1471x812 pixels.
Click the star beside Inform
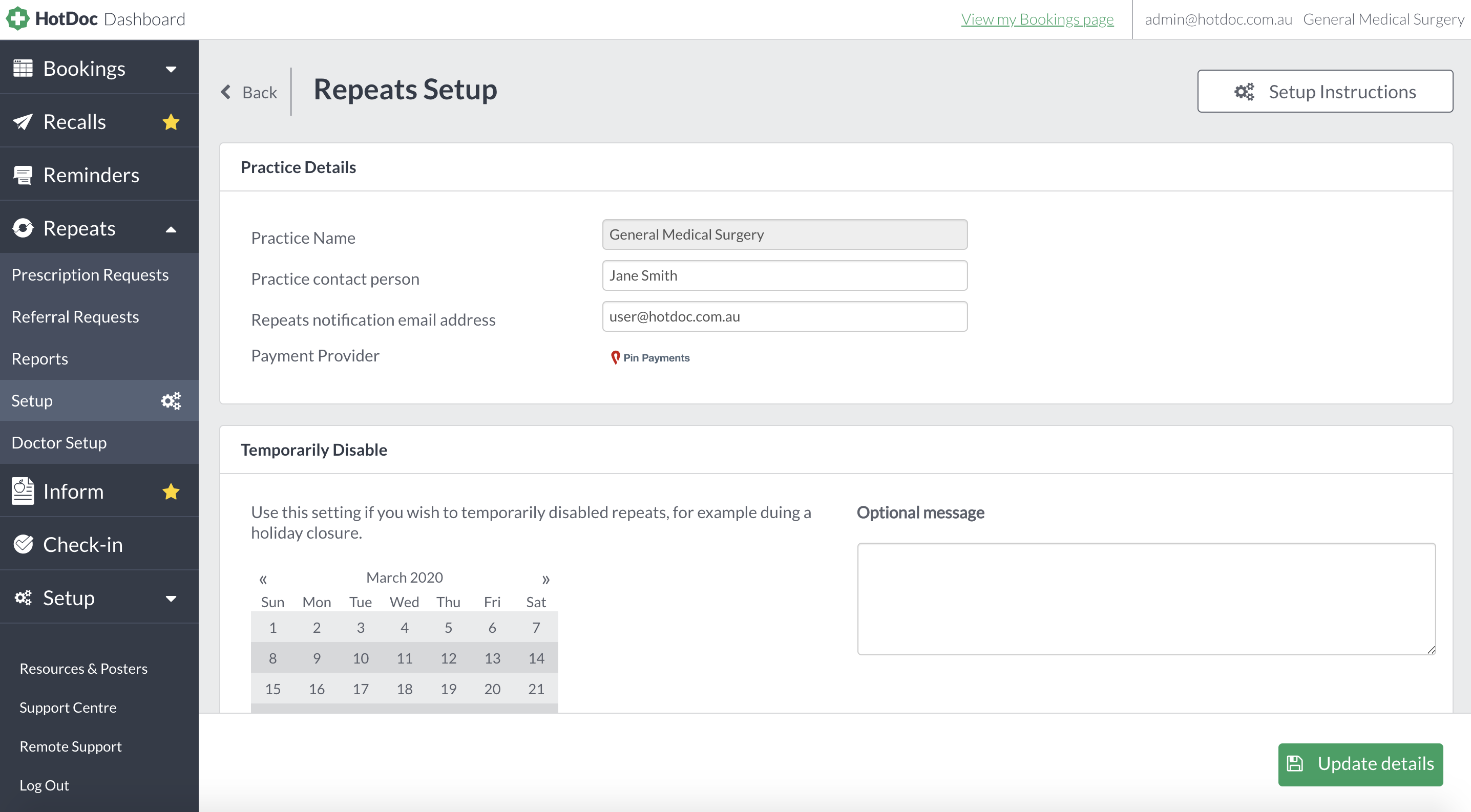coord(171,492)
